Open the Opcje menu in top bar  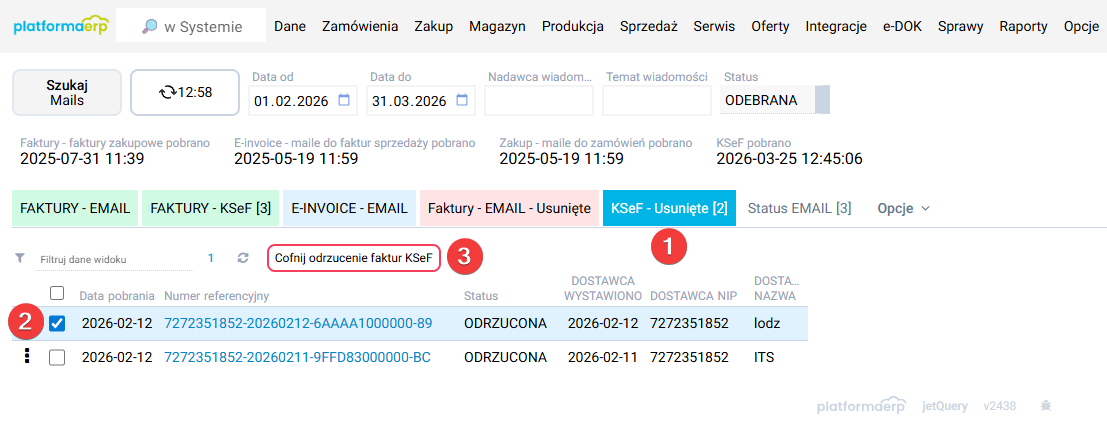point(1081,27)
